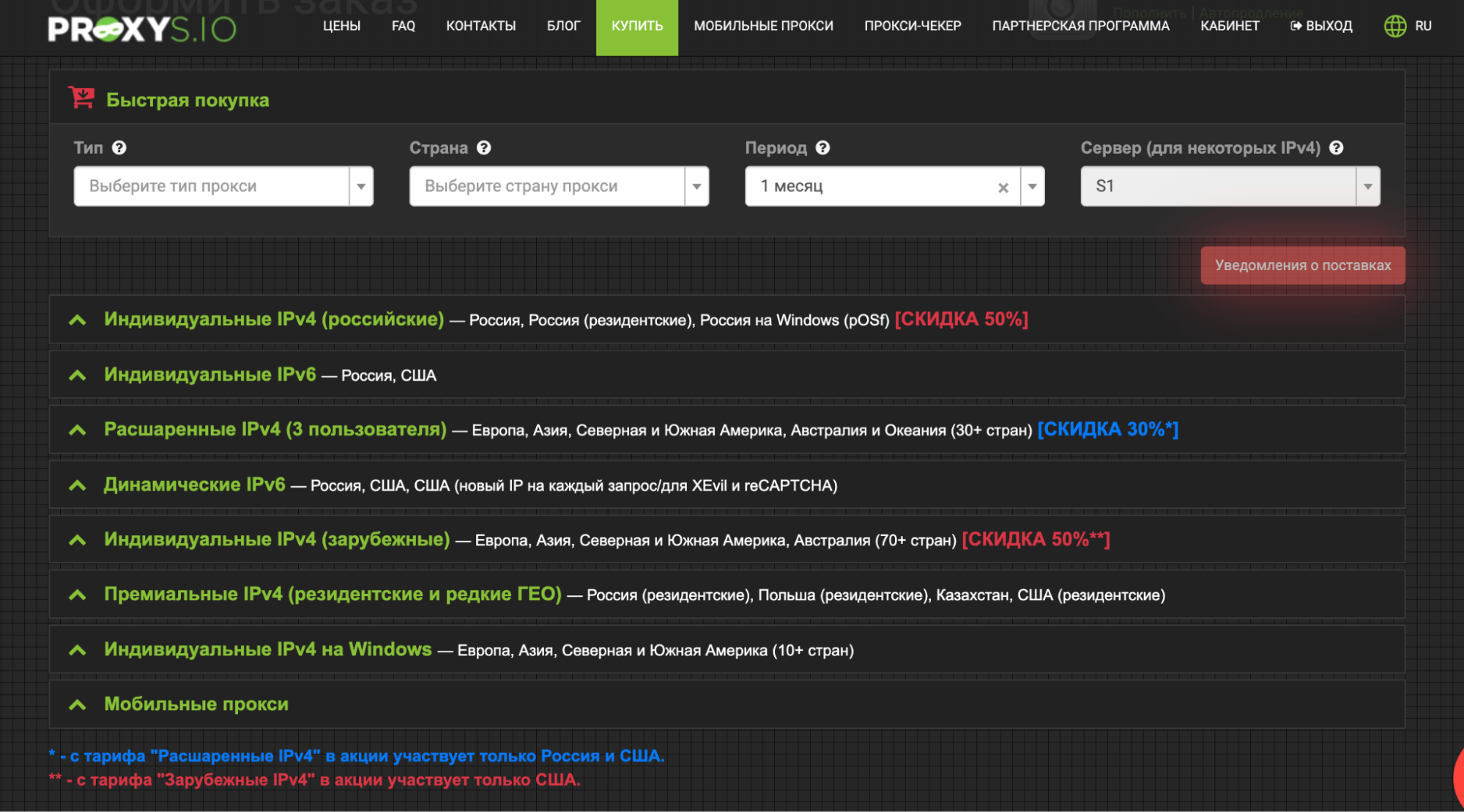Image resolution: width=1464 pixels, height=812 pixels.
Task: Open Расшаренные IPv4 (3 пользователя) heading
Action: [x=275, y=429]
